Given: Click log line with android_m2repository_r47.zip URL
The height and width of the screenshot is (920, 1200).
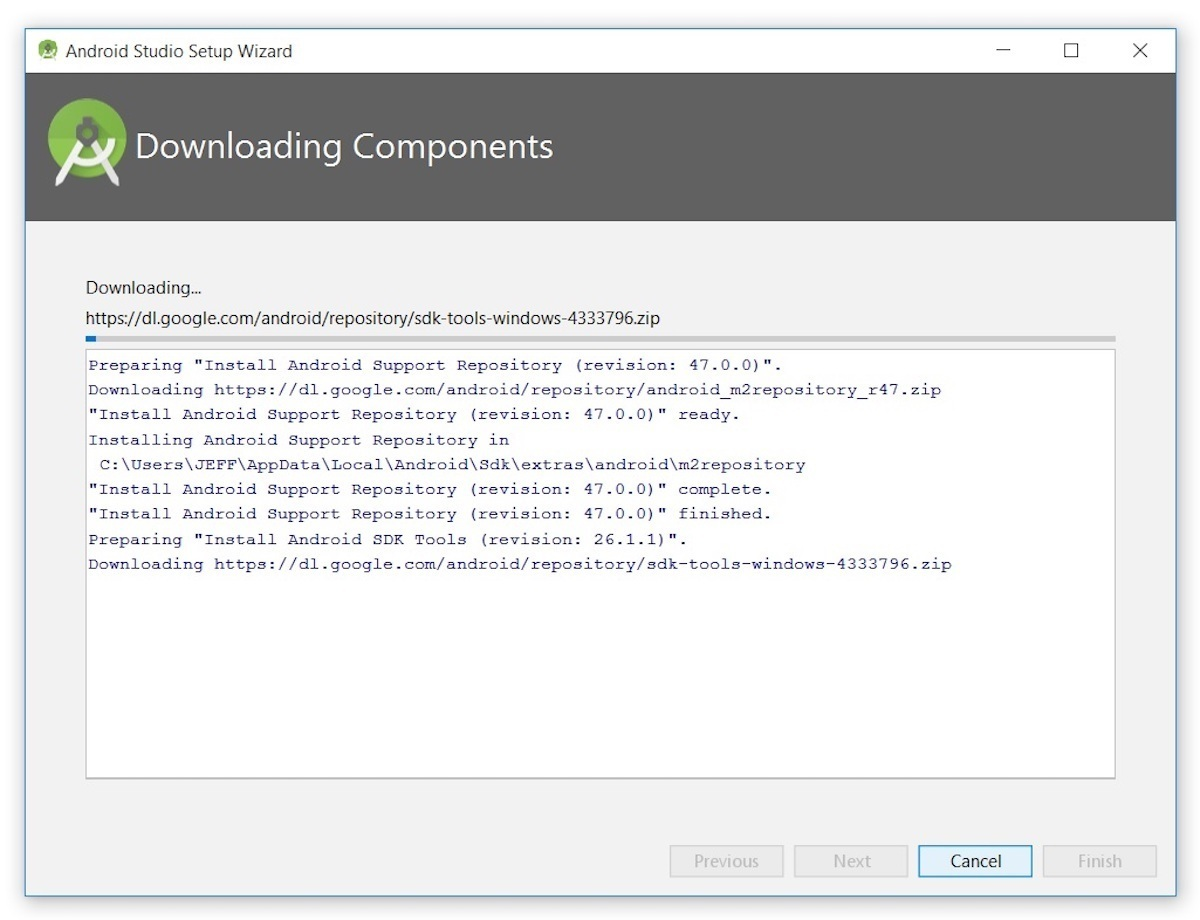Looking at the screenshot, I should 515,390.
